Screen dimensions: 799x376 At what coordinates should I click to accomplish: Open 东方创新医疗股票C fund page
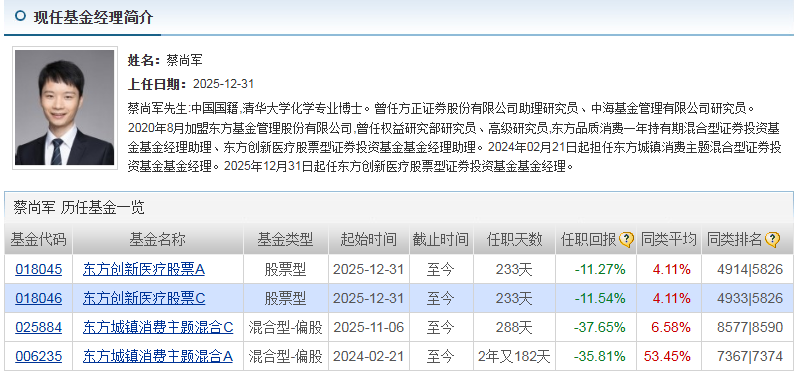[x=144, y=299]
